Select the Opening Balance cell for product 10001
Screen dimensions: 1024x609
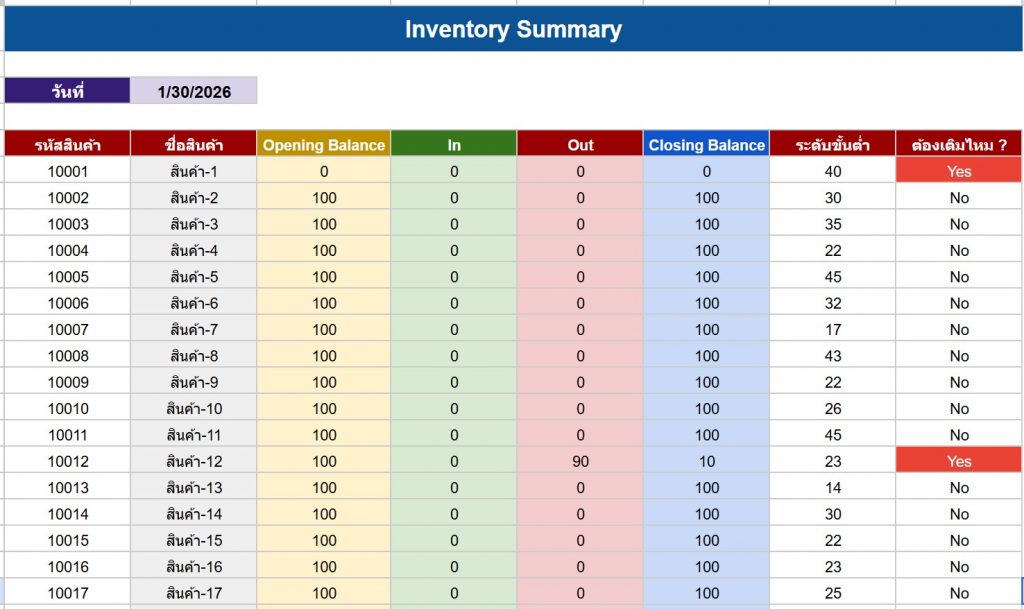pos(323,171)
